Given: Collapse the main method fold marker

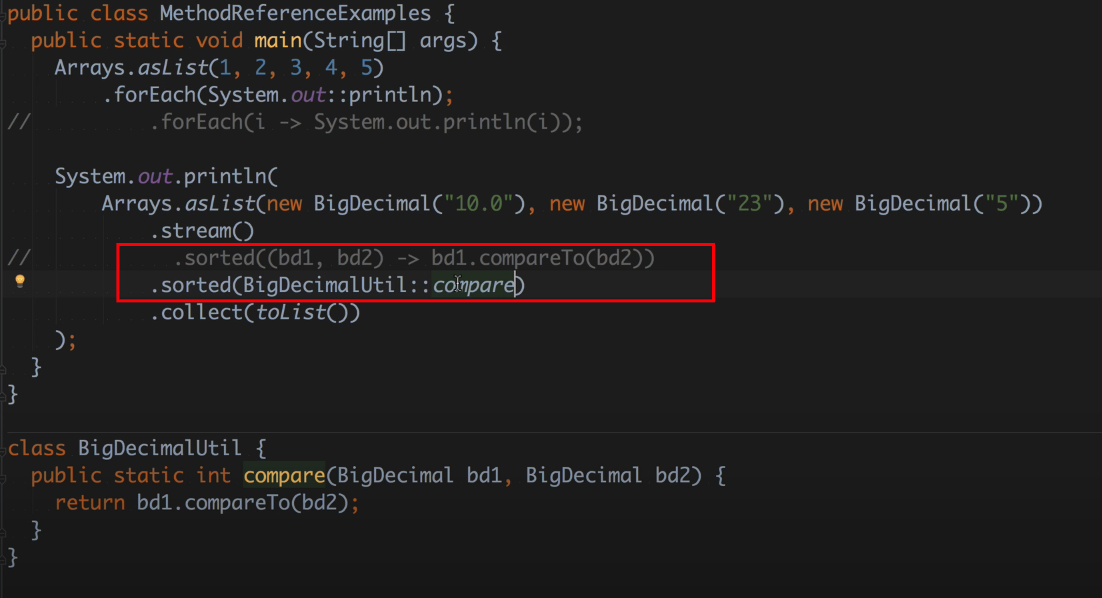Looking at the screenshot, I should [3, 43].
